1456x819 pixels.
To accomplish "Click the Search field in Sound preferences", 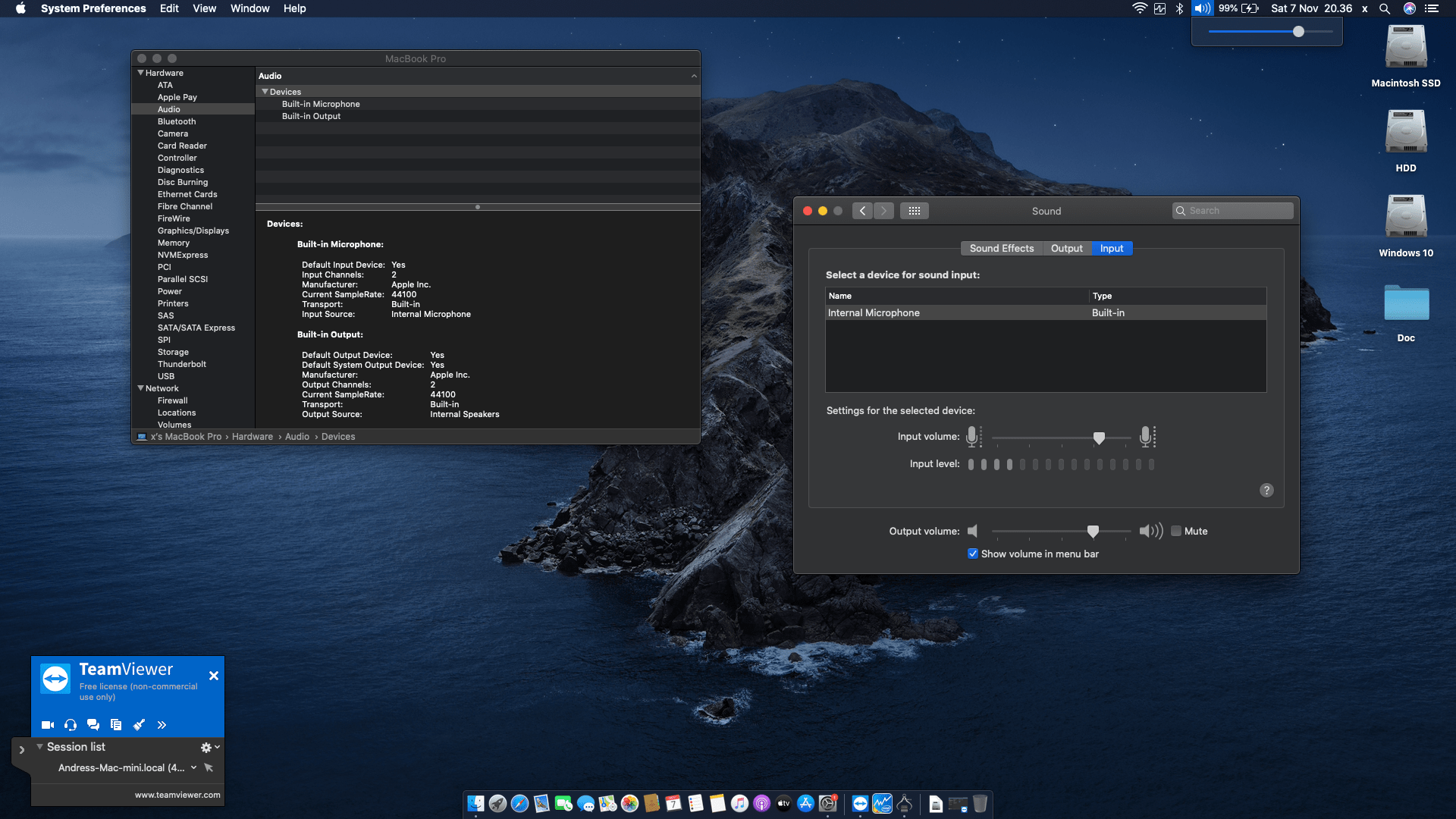I will (x=1232, y=210).
